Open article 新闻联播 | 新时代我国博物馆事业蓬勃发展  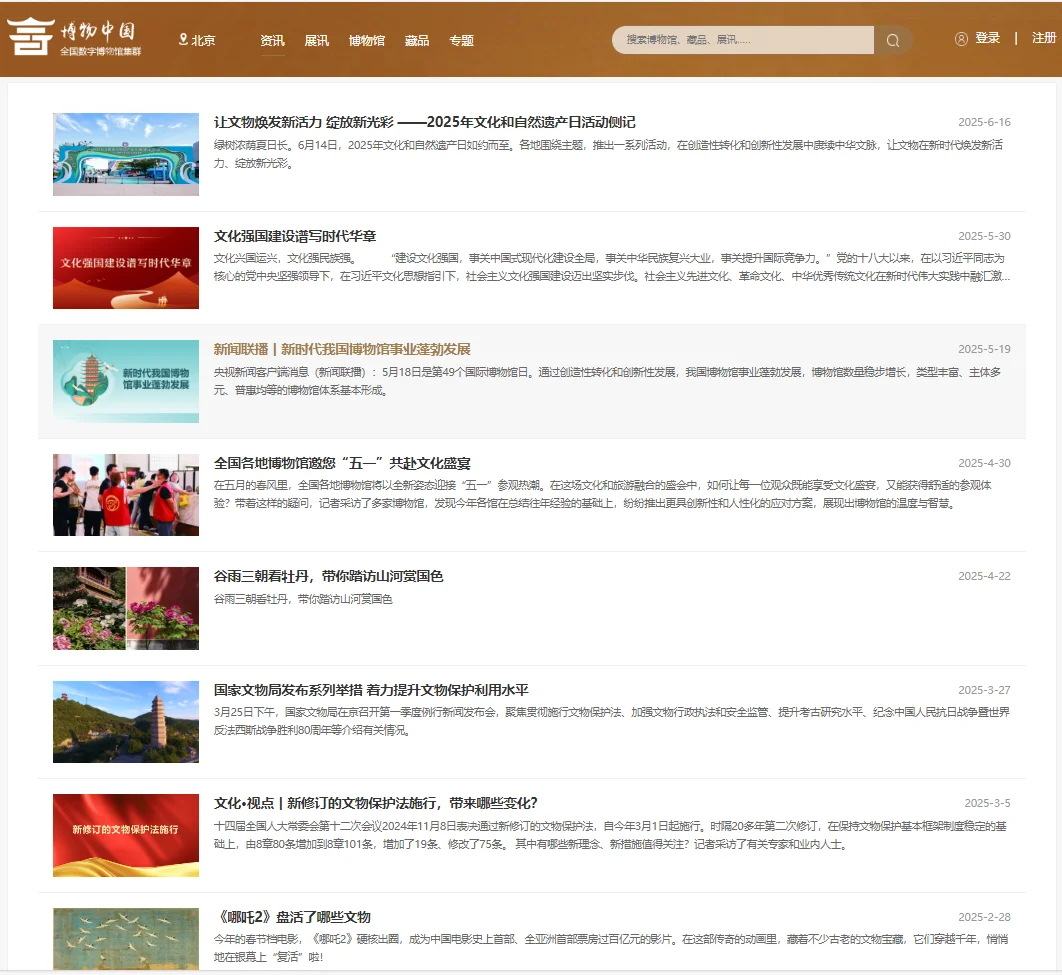(342, 349)
